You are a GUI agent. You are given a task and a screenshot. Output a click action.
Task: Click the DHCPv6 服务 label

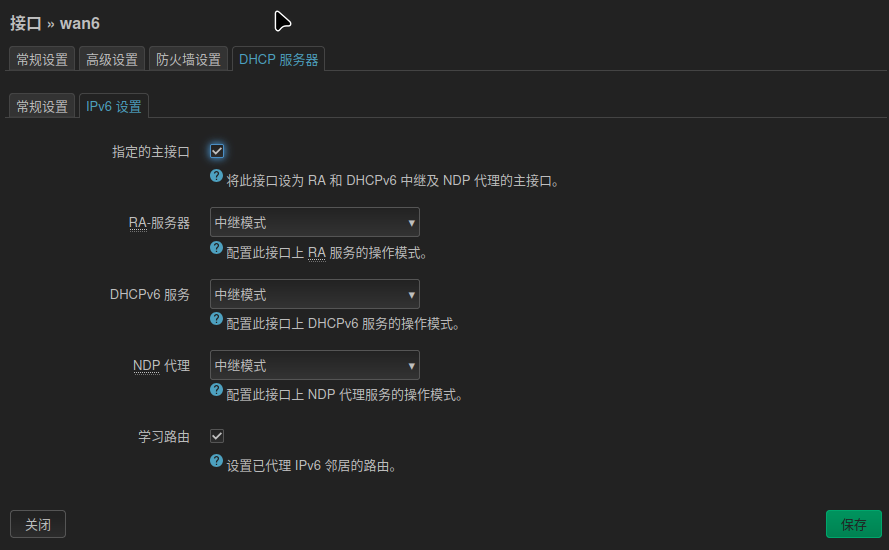[x=150, y=295]
